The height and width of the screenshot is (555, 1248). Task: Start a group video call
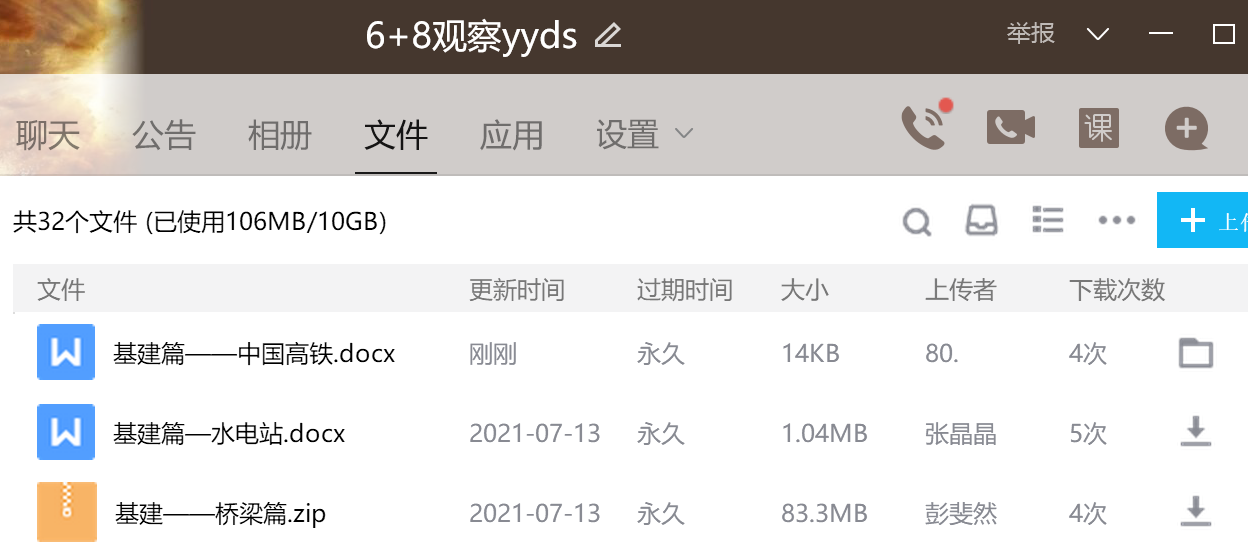[1011, 128]
